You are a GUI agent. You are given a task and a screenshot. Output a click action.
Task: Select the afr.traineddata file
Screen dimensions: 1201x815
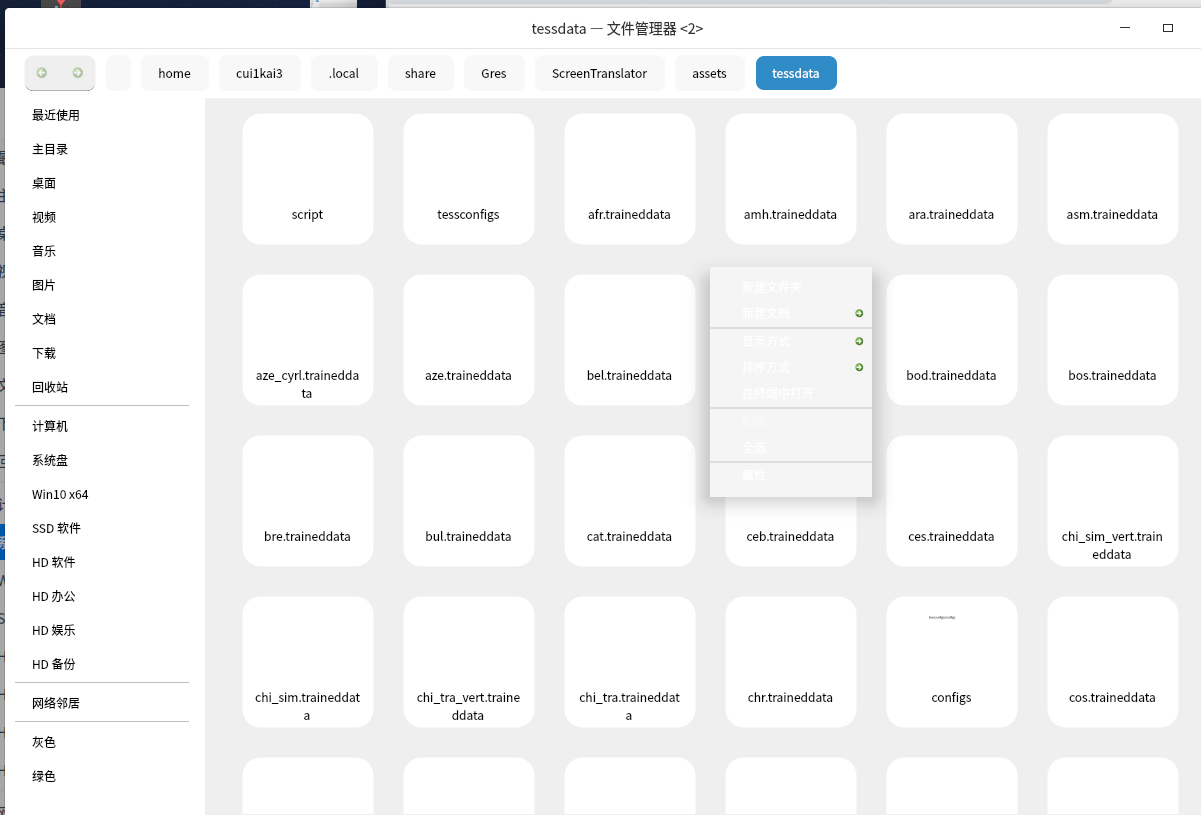[629, 178]
